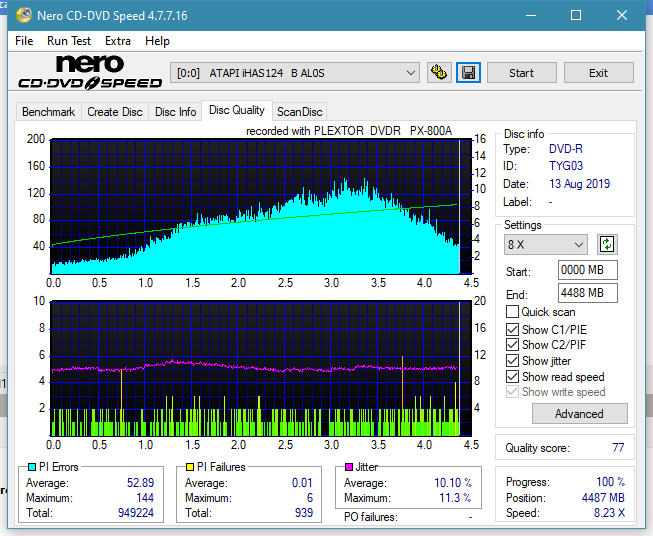Click the disc ID TYG03
653x536 pixels.
[x=566, y=166]
